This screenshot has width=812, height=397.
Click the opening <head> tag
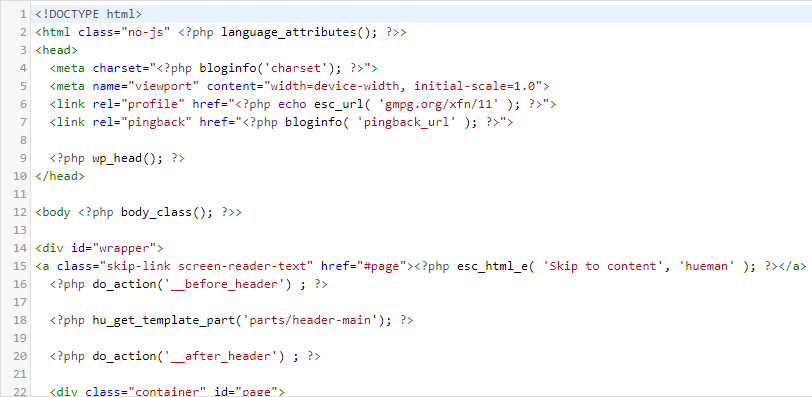coord(56,50)
